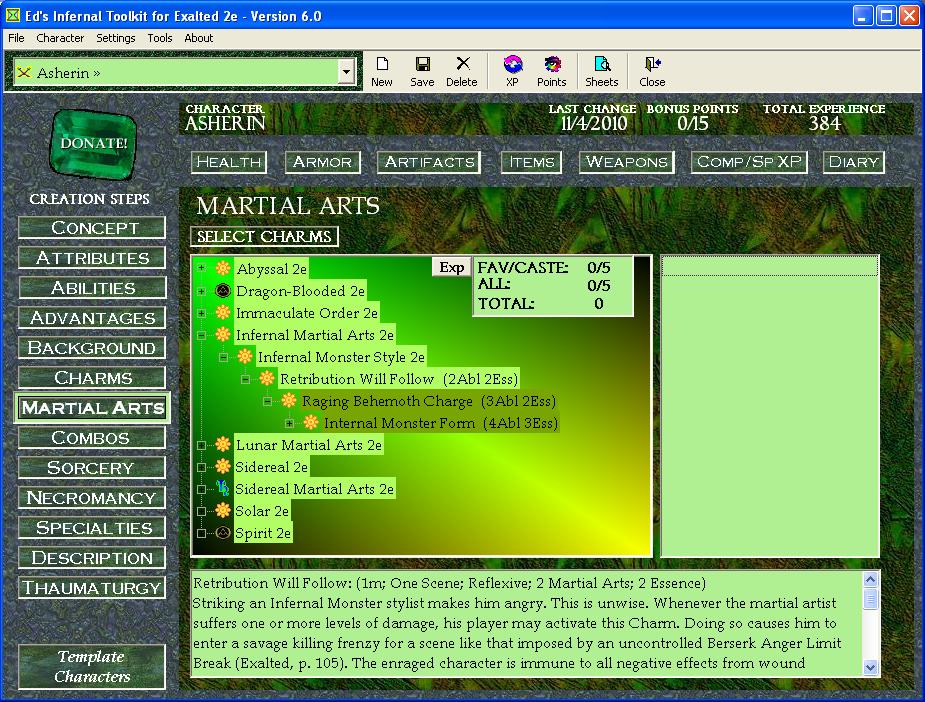Collapse the Infernal Martial Arts 2e node

tap(201, 335)
